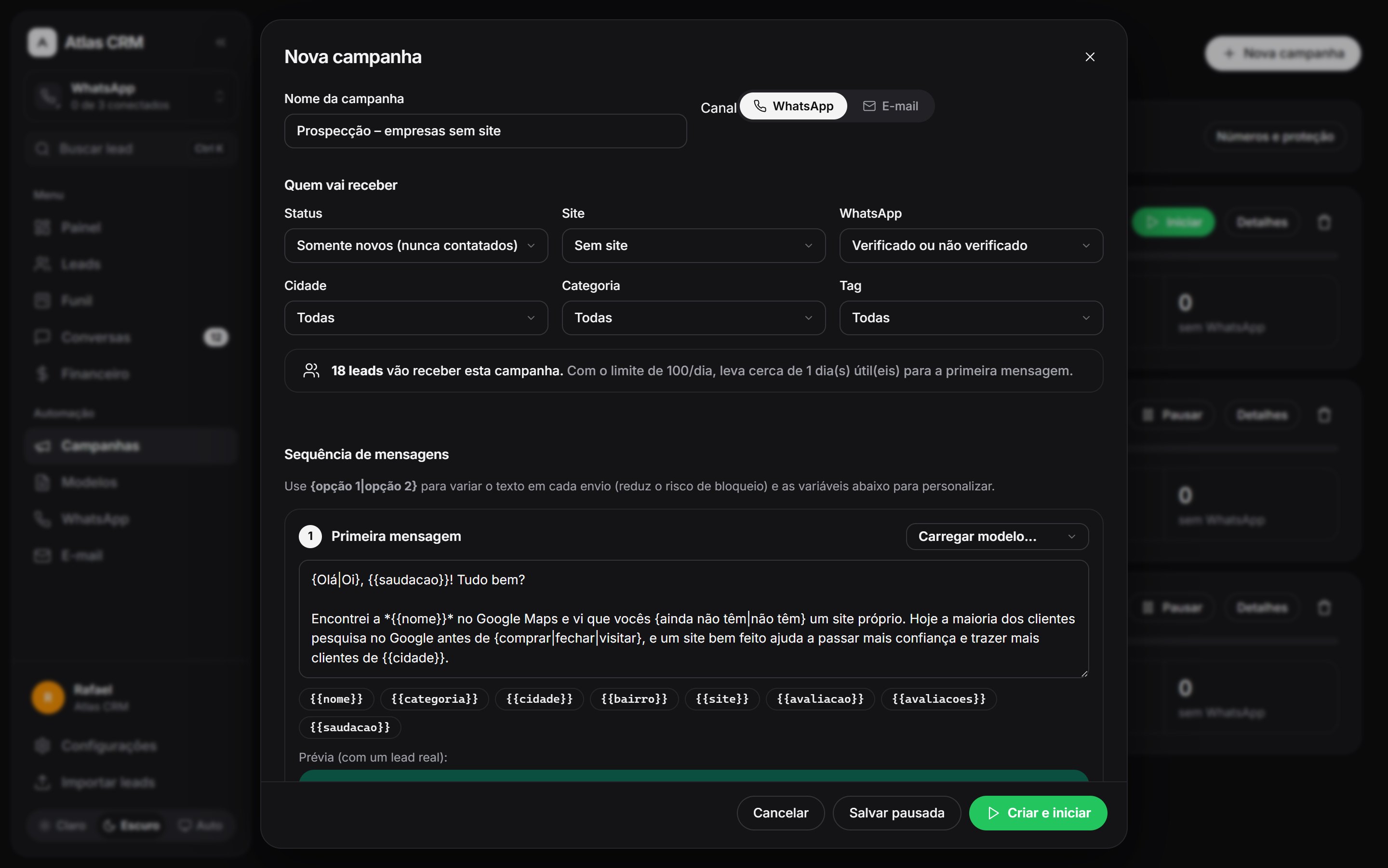Screen dimensions: 1388x868
Task: Insert the {{nome}} variable chip
Action: 336,698
